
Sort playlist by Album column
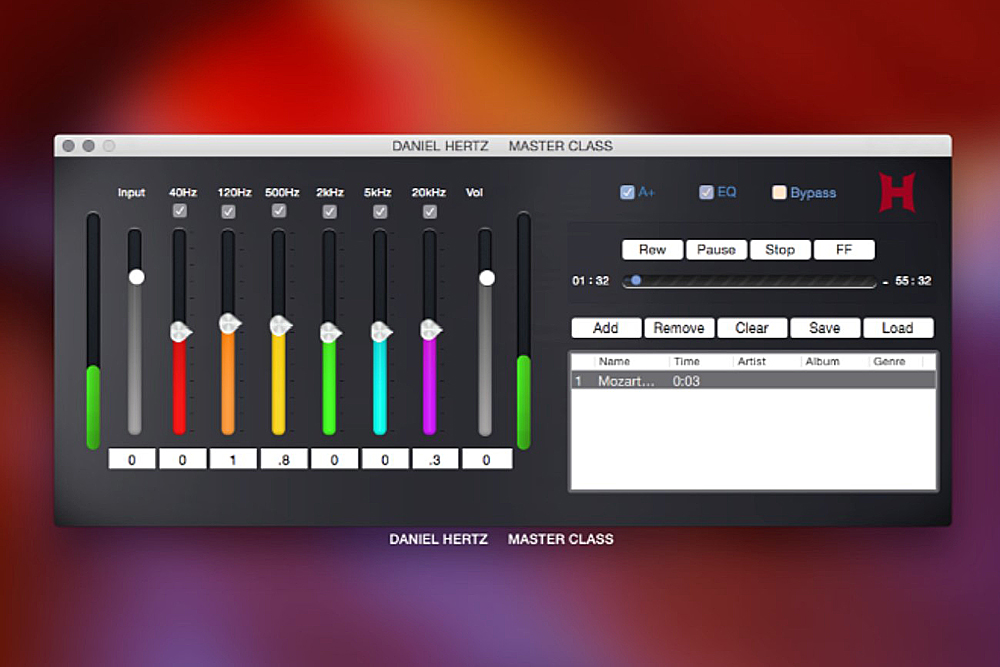tap(835, 362)
